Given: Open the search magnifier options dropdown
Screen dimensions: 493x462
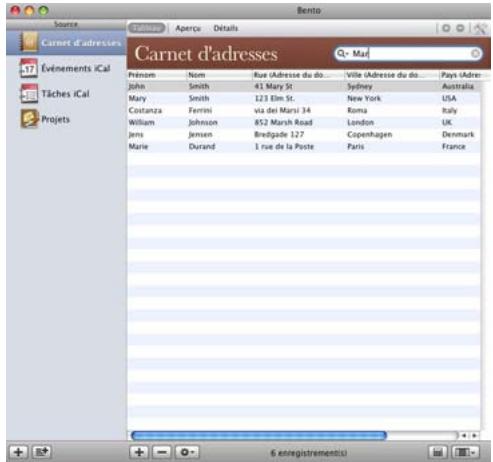Looking at the screenshot, I should click(x=342, y=53).
